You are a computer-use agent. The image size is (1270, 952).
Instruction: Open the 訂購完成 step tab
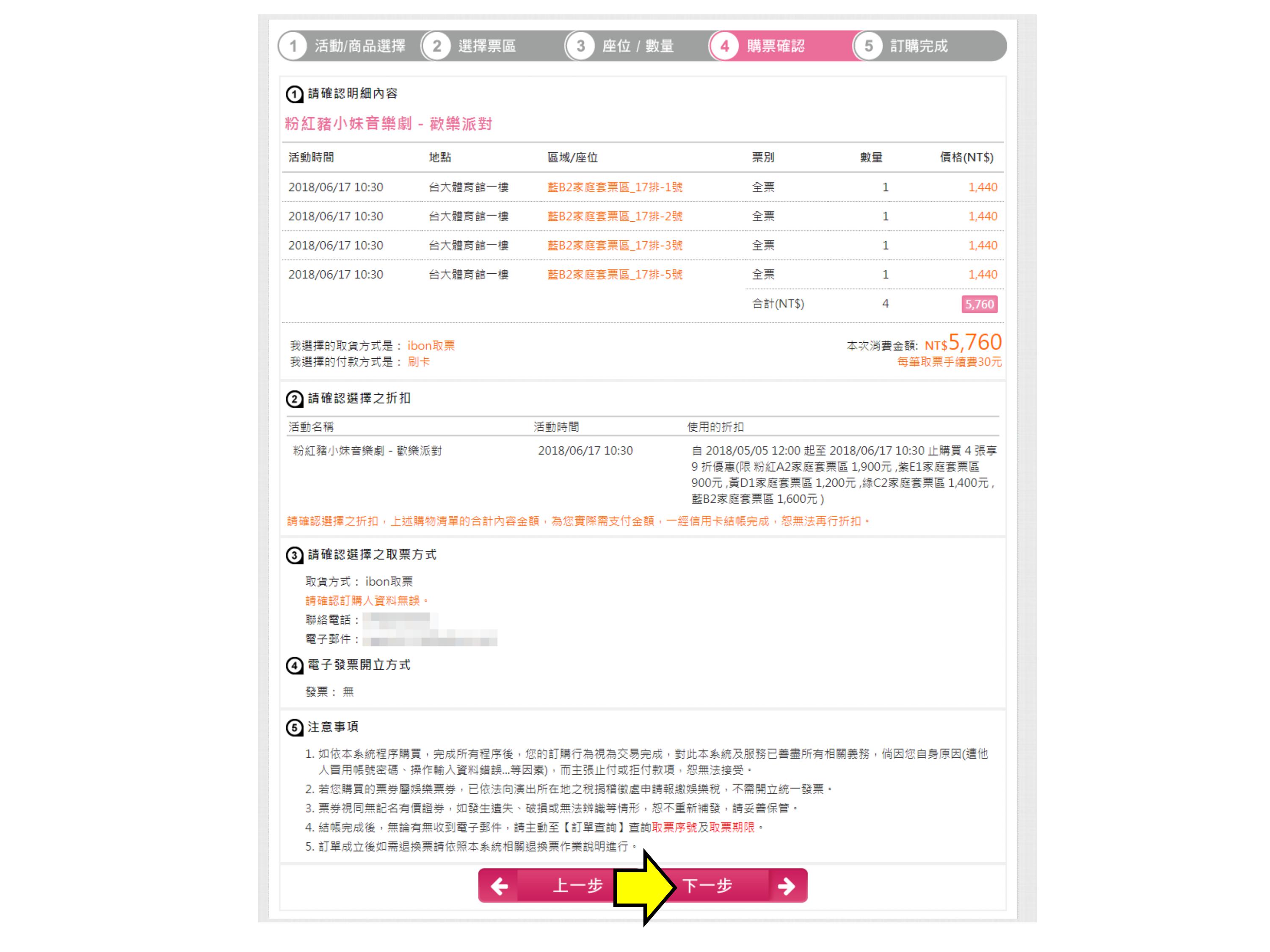[x=919, y=46]
